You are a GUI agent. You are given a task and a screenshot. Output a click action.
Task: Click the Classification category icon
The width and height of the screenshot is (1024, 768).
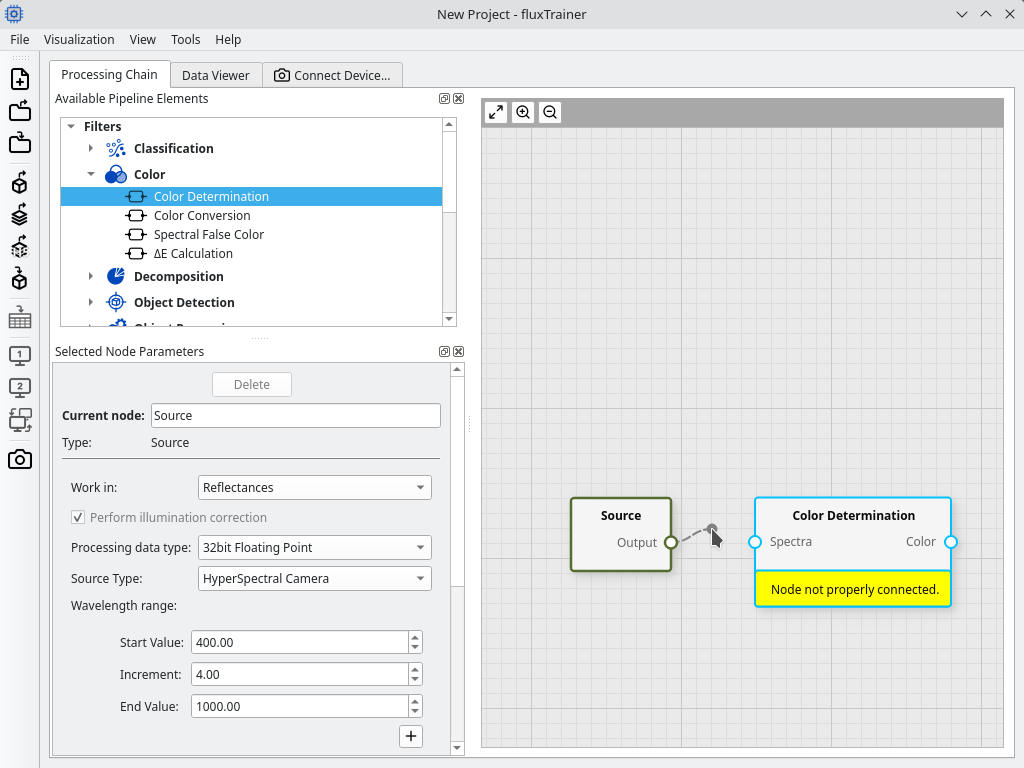tap(116, 148)
